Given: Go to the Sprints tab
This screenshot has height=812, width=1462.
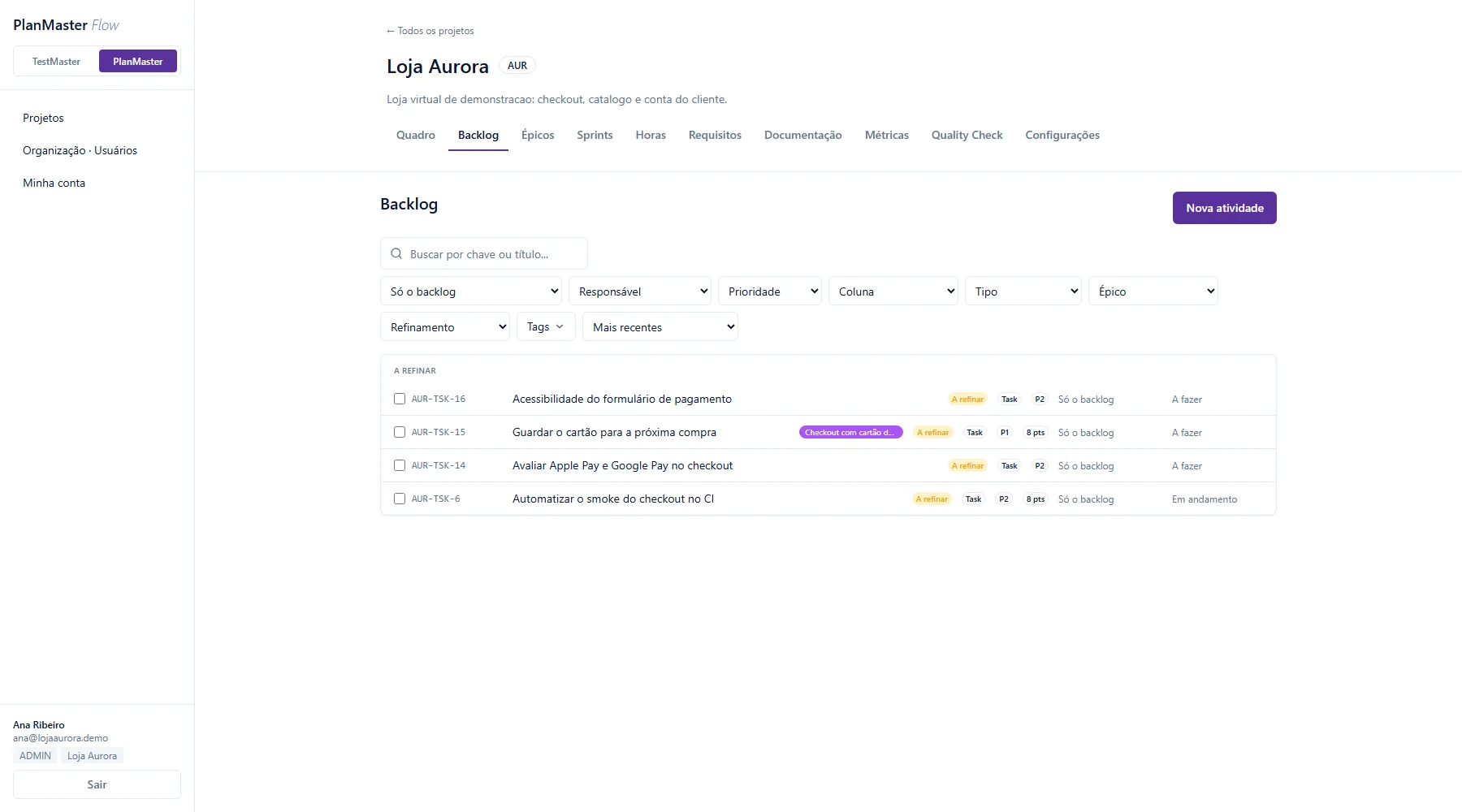Looking at the screenshot, I should pos(595,136).
